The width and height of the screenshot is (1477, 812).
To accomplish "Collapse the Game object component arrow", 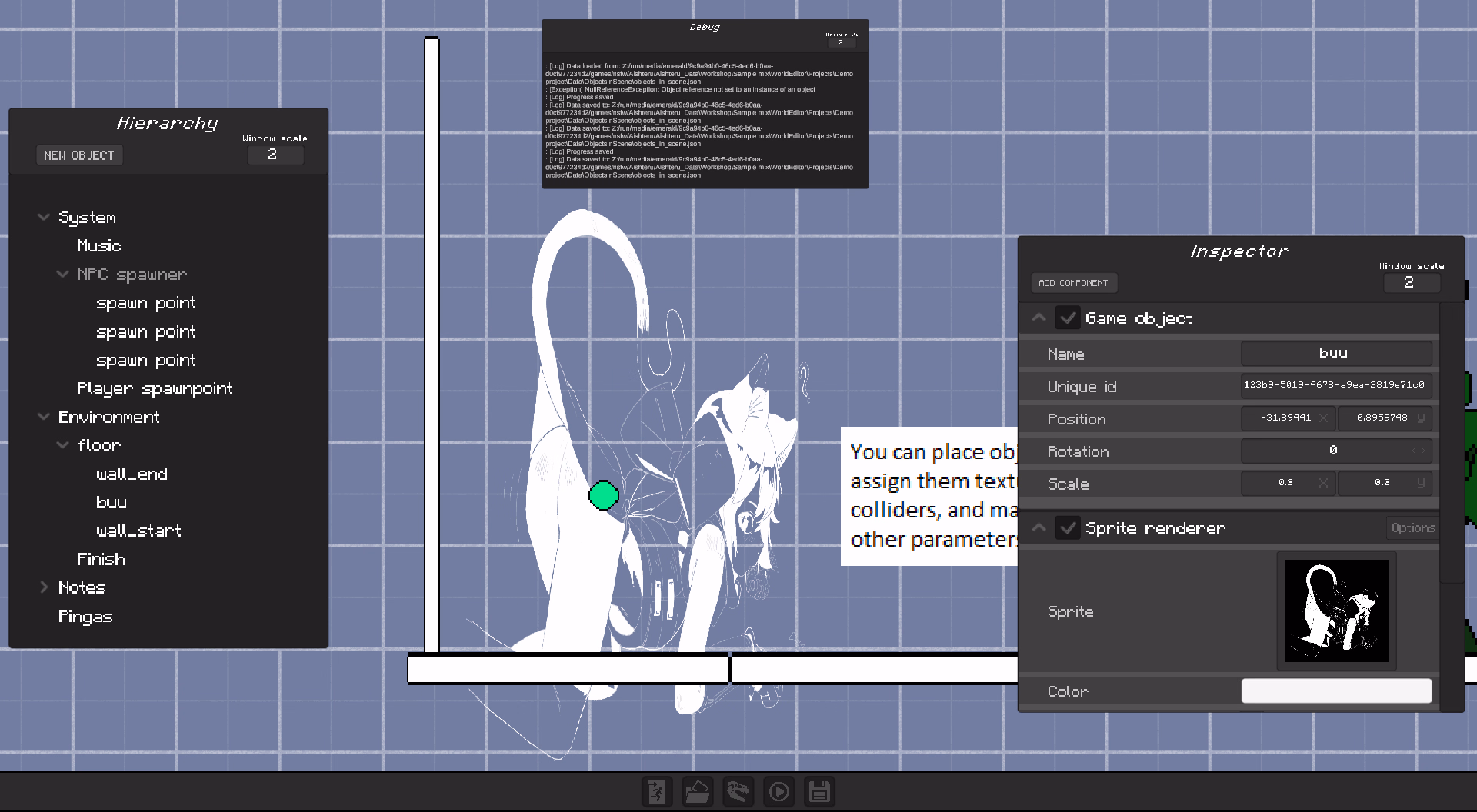I will [1039, 318].
